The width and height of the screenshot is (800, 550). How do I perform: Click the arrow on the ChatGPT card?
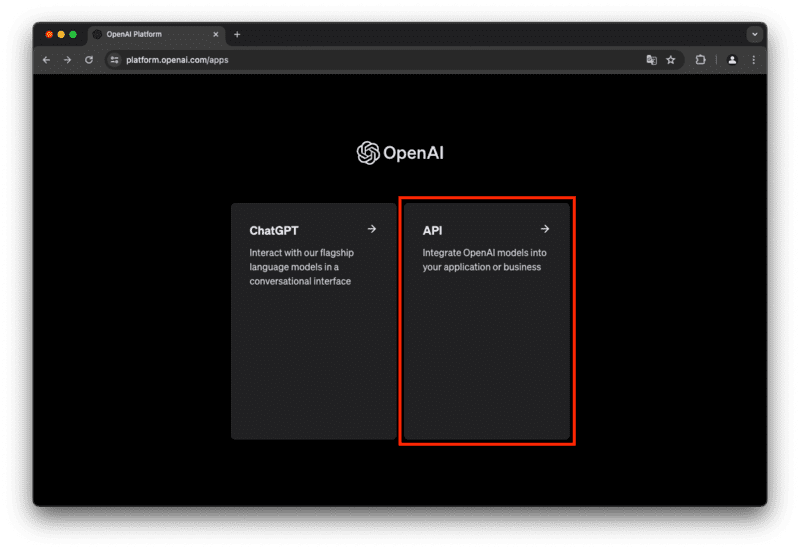point(372,229)
